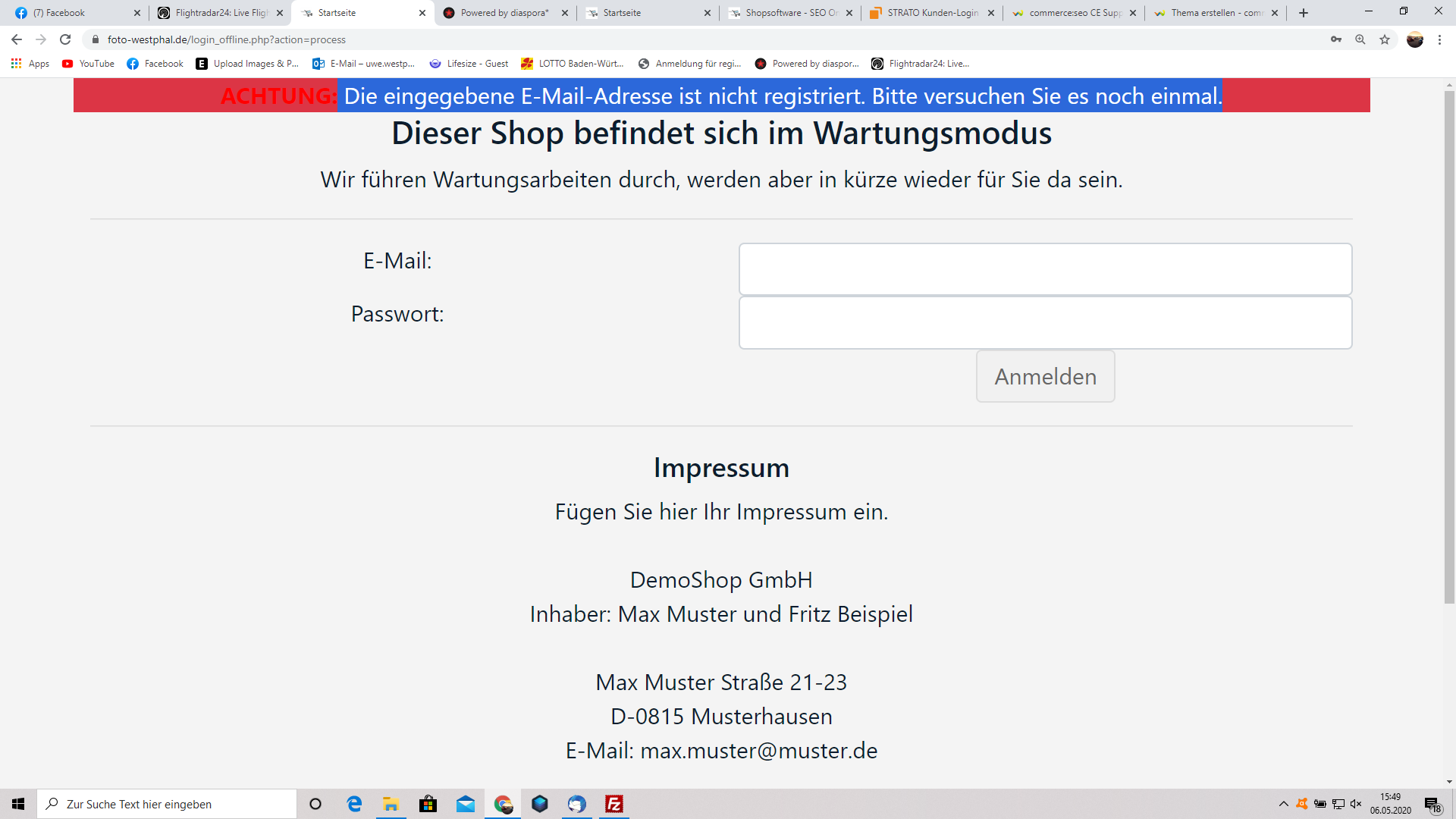Open FileZilla from the taskbar
Screen dimensions: 1456x819
(x=614, y=804)
